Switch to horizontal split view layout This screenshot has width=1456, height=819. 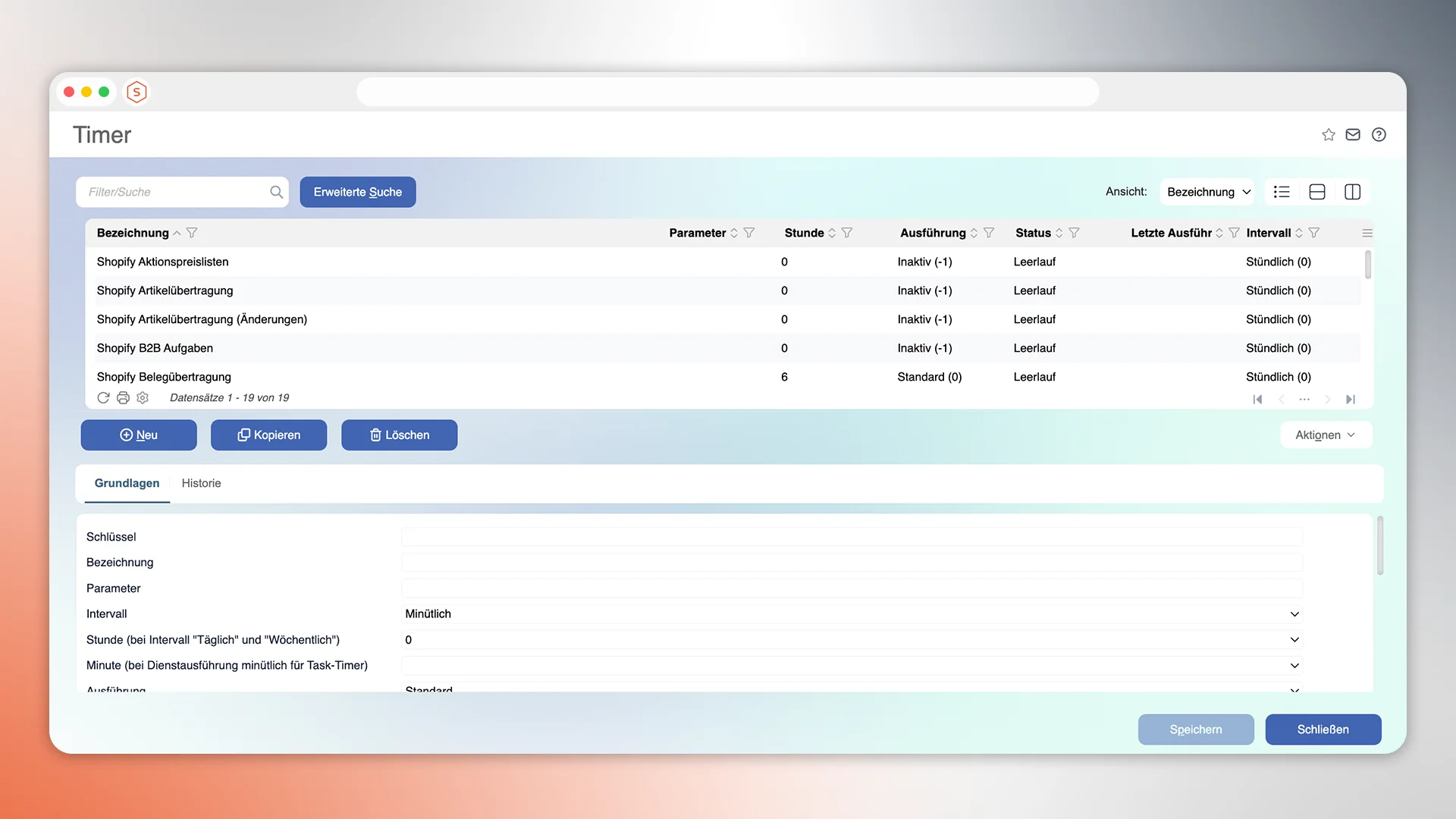click(1317, 192)
